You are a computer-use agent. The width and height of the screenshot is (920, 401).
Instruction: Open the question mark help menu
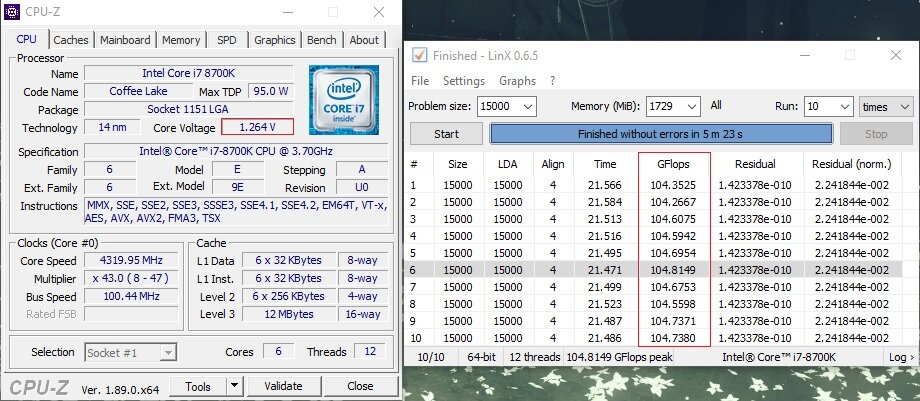coord(552,80)
